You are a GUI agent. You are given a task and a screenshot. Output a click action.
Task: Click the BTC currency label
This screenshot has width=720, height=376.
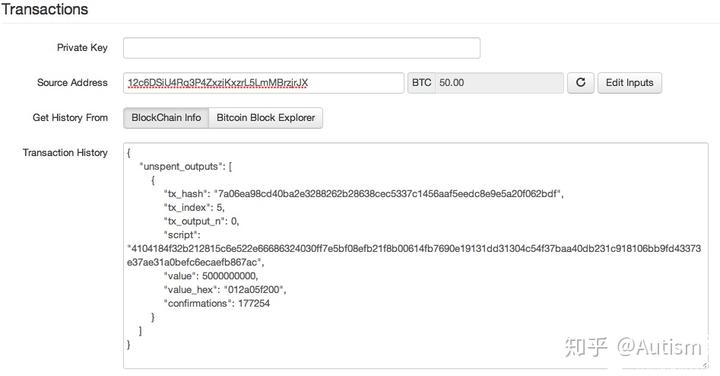click(421, 83)
